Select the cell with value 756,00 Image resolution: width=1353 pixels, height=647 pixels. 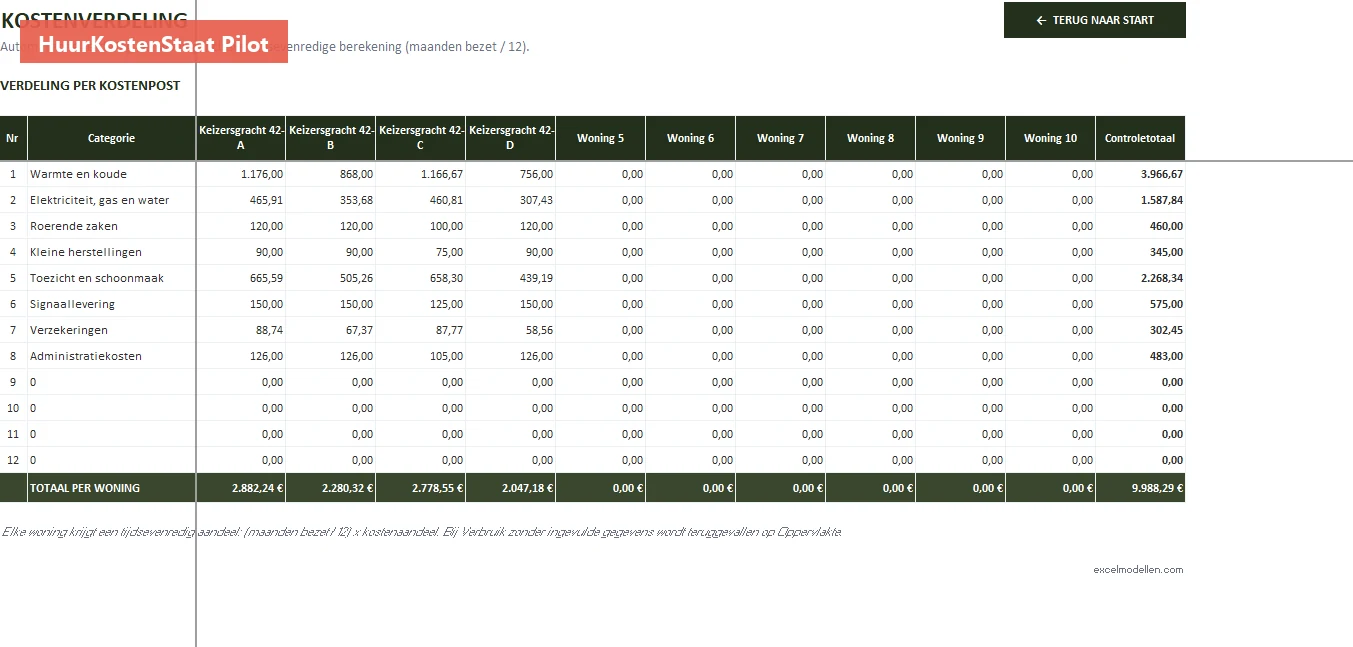[x=511, y=174]
